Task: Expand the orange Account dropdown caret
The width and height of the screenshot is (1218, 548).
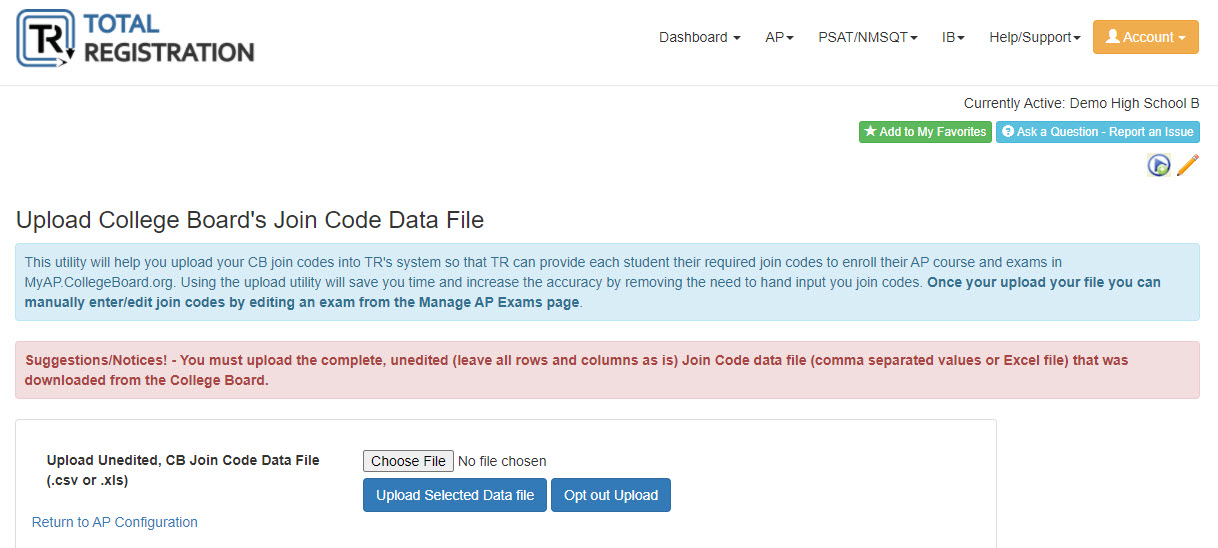Action: tap(1182, 38)
